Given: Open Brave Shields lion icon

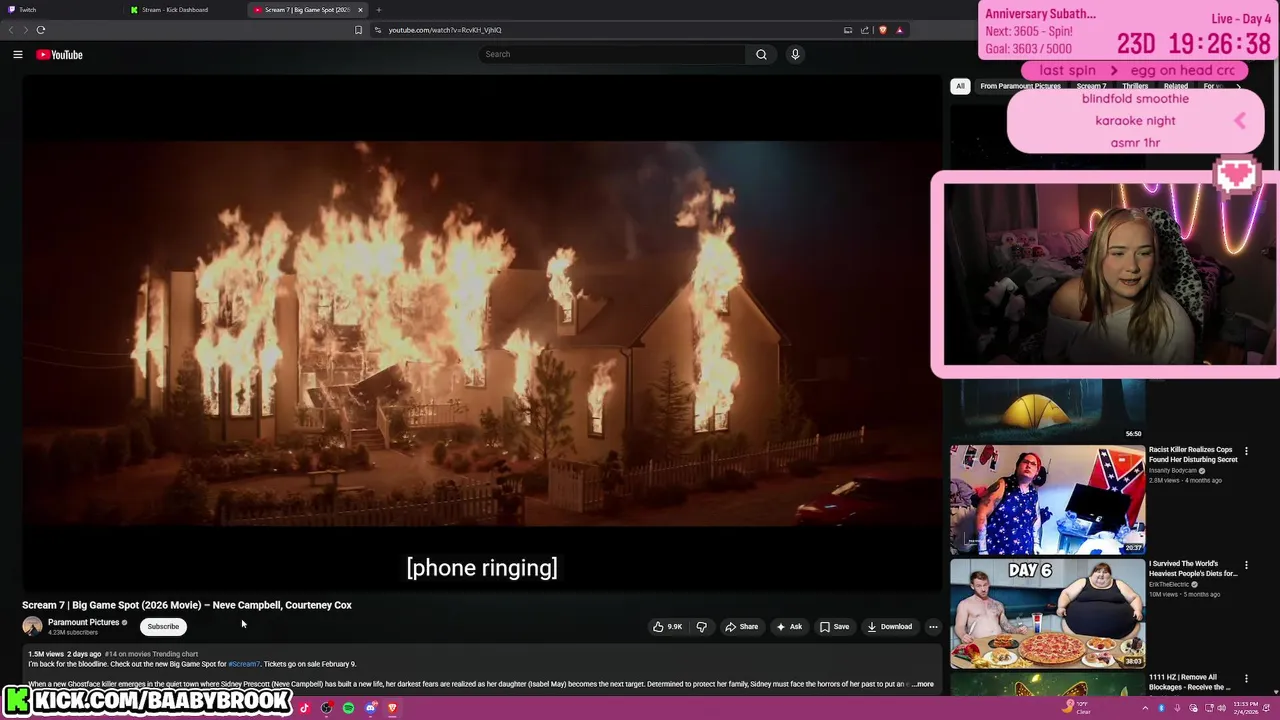Looking at the screenshot, I should click(x=882, y=30).
